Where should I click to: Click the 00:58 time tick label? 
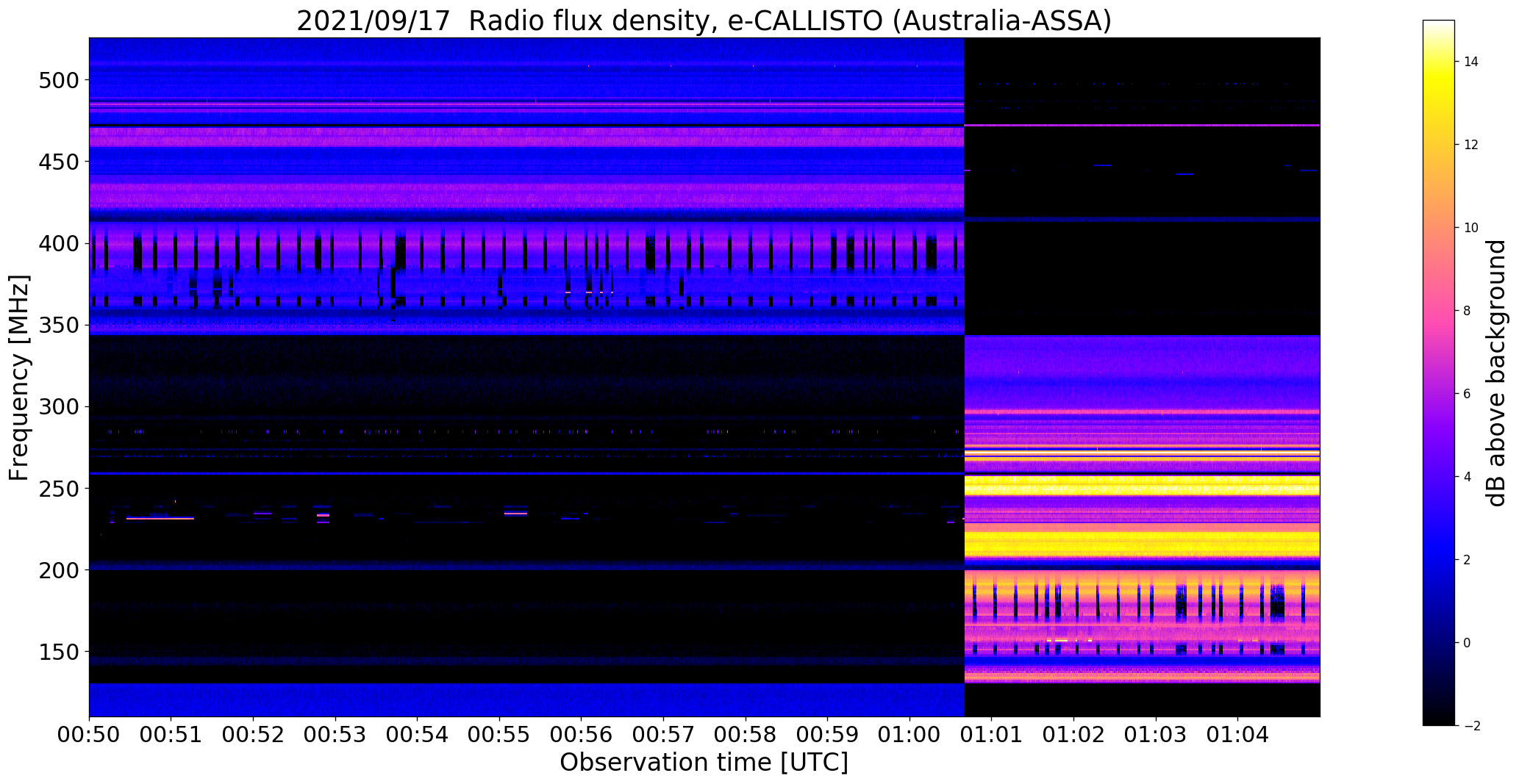click(x=746, y=734)
